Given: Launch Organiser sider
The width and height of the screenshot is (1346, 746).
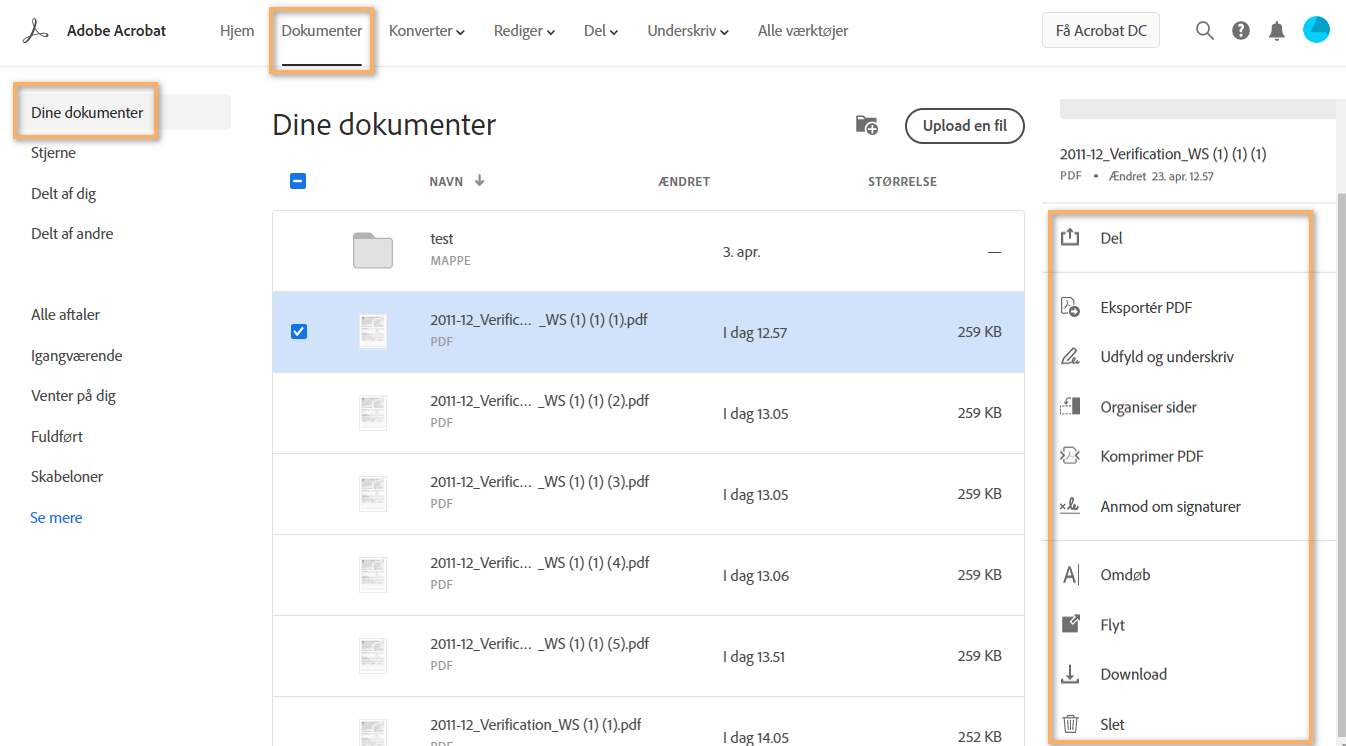Looking at the screenshot, I should (x=1146, y=406).
